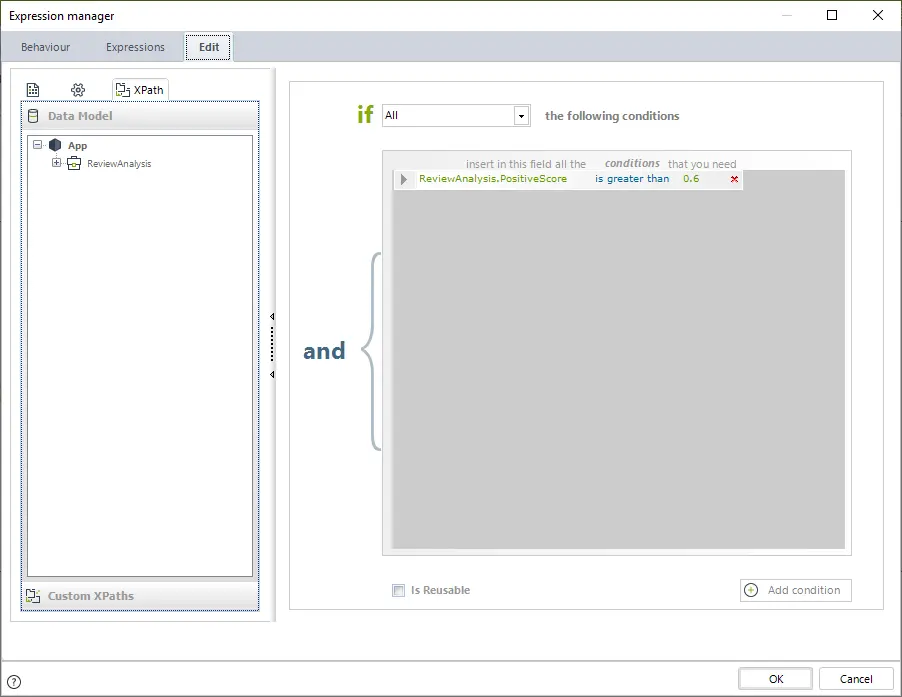Select the App tree item
The image size is (902, 697).
[78, 145]
